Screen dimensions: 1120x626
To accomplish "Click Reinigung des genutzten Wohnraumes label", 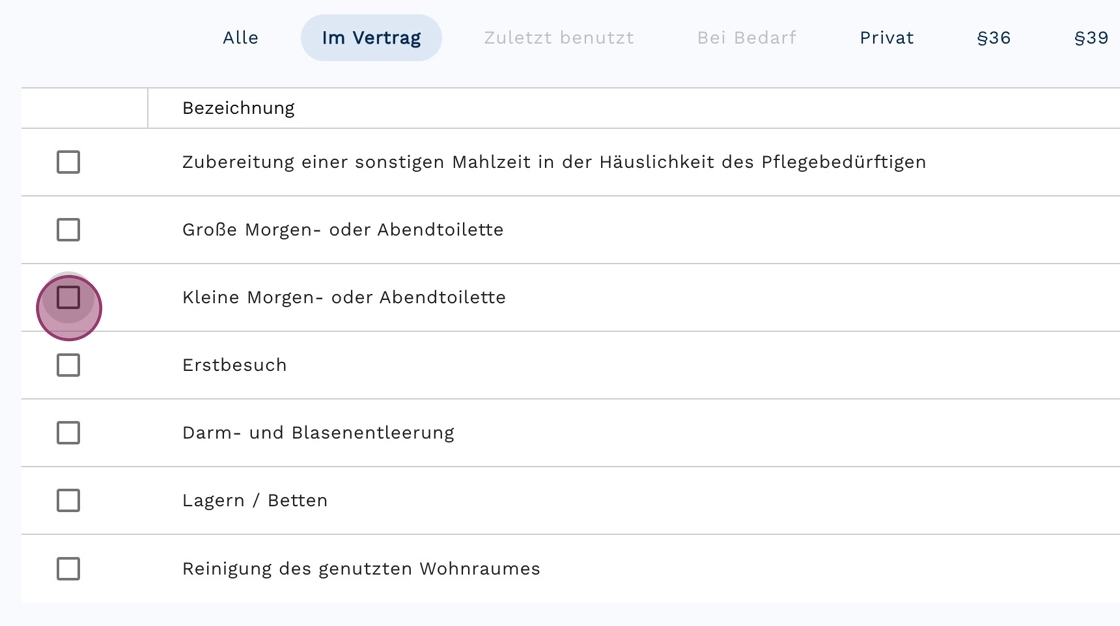I will pos(360,569).
